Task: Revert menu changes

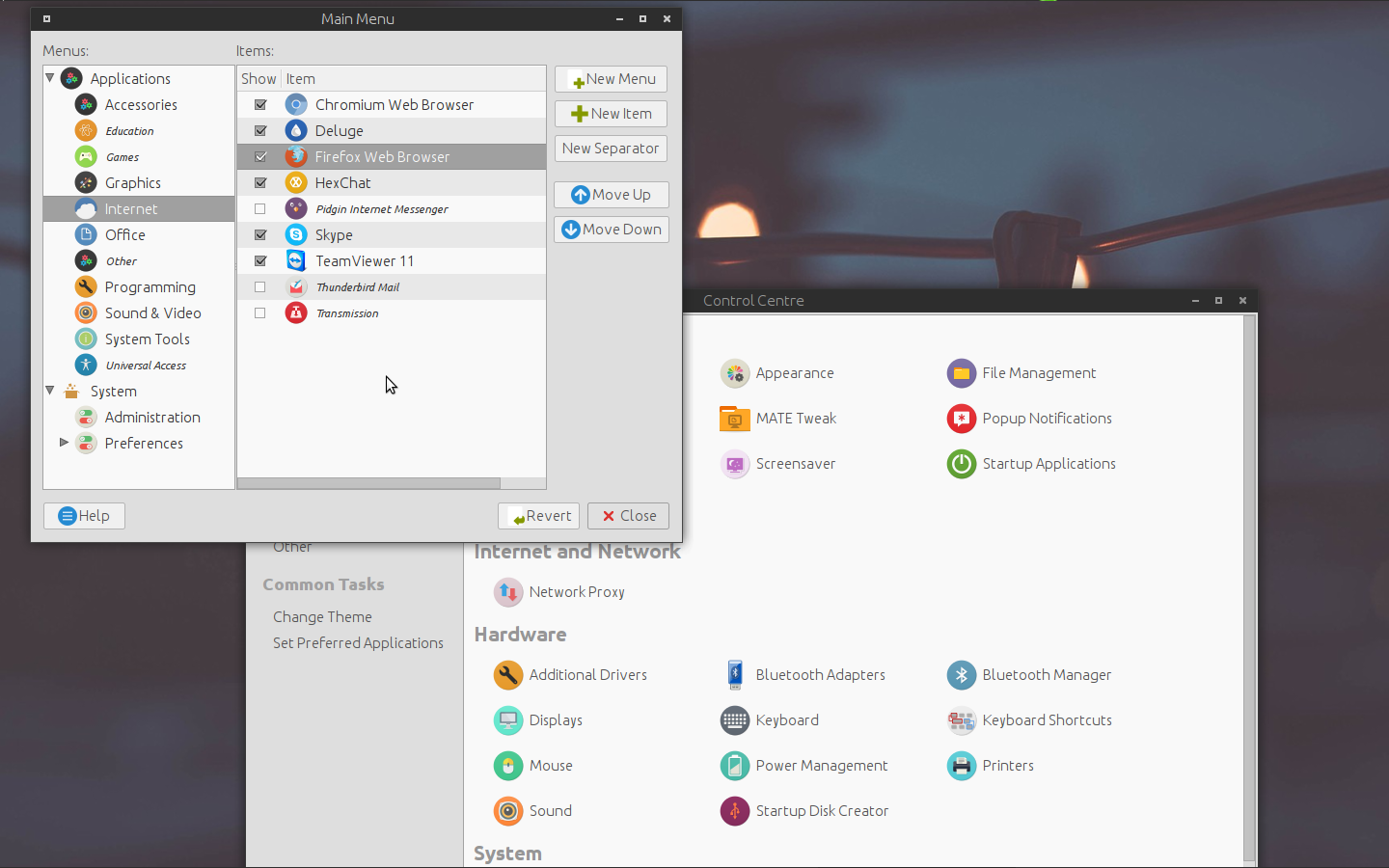Action: tap(538, 516)
